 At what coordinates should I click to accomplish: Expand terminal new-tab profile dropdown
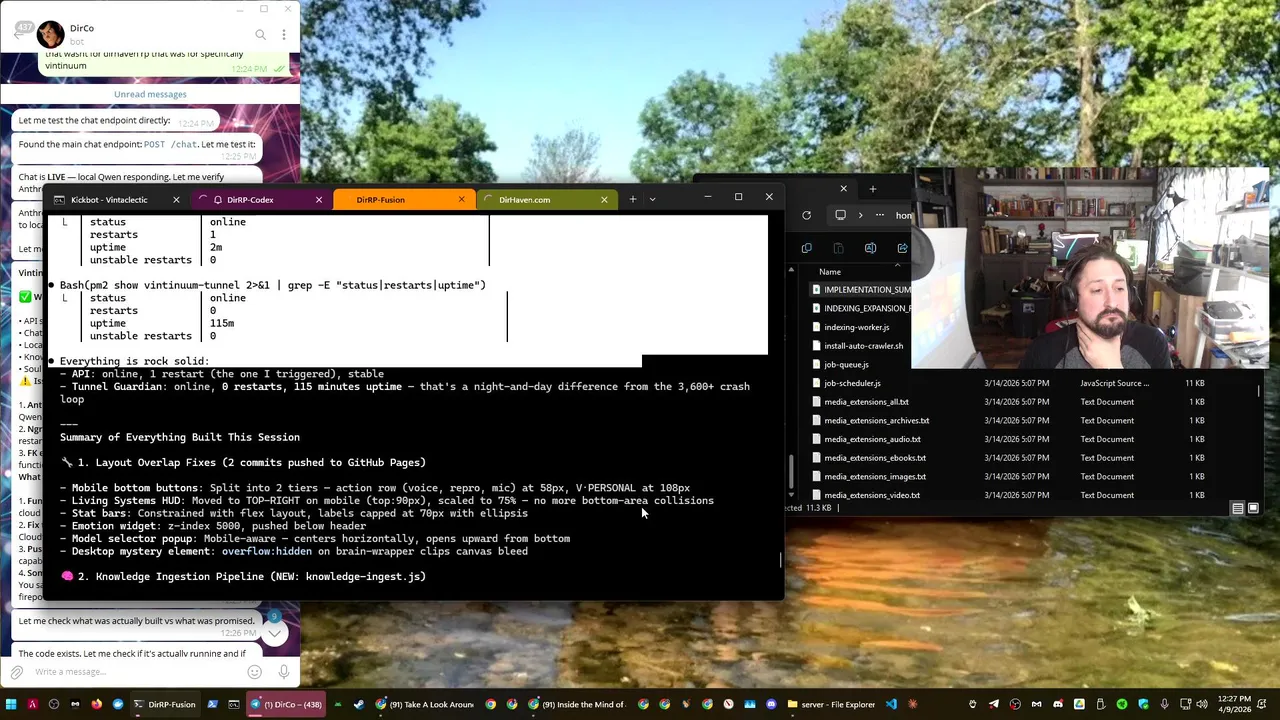[x=652, y=199]
